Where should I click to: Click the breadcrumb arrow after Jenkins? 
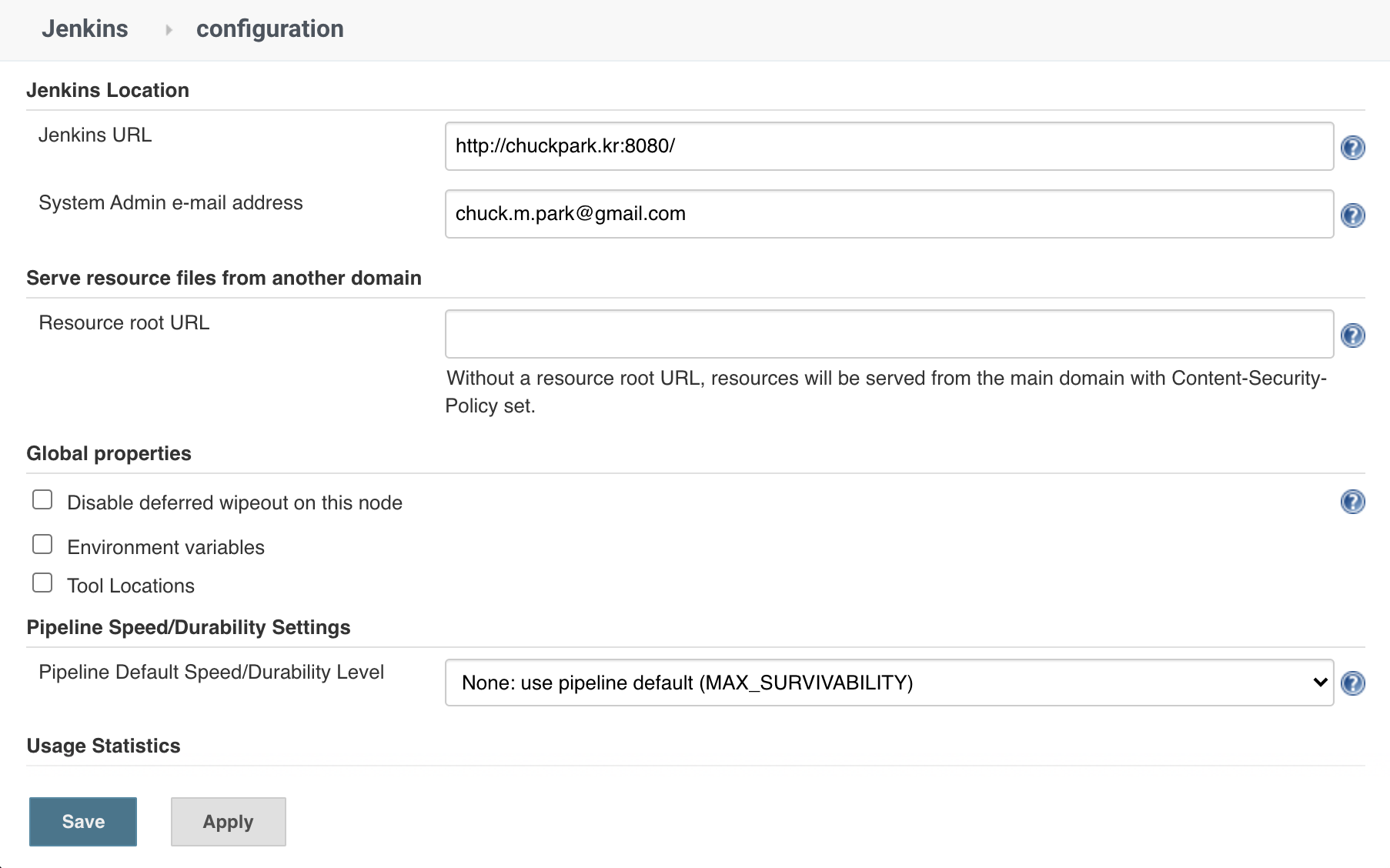pyautogui.click(x=169, y=30)
